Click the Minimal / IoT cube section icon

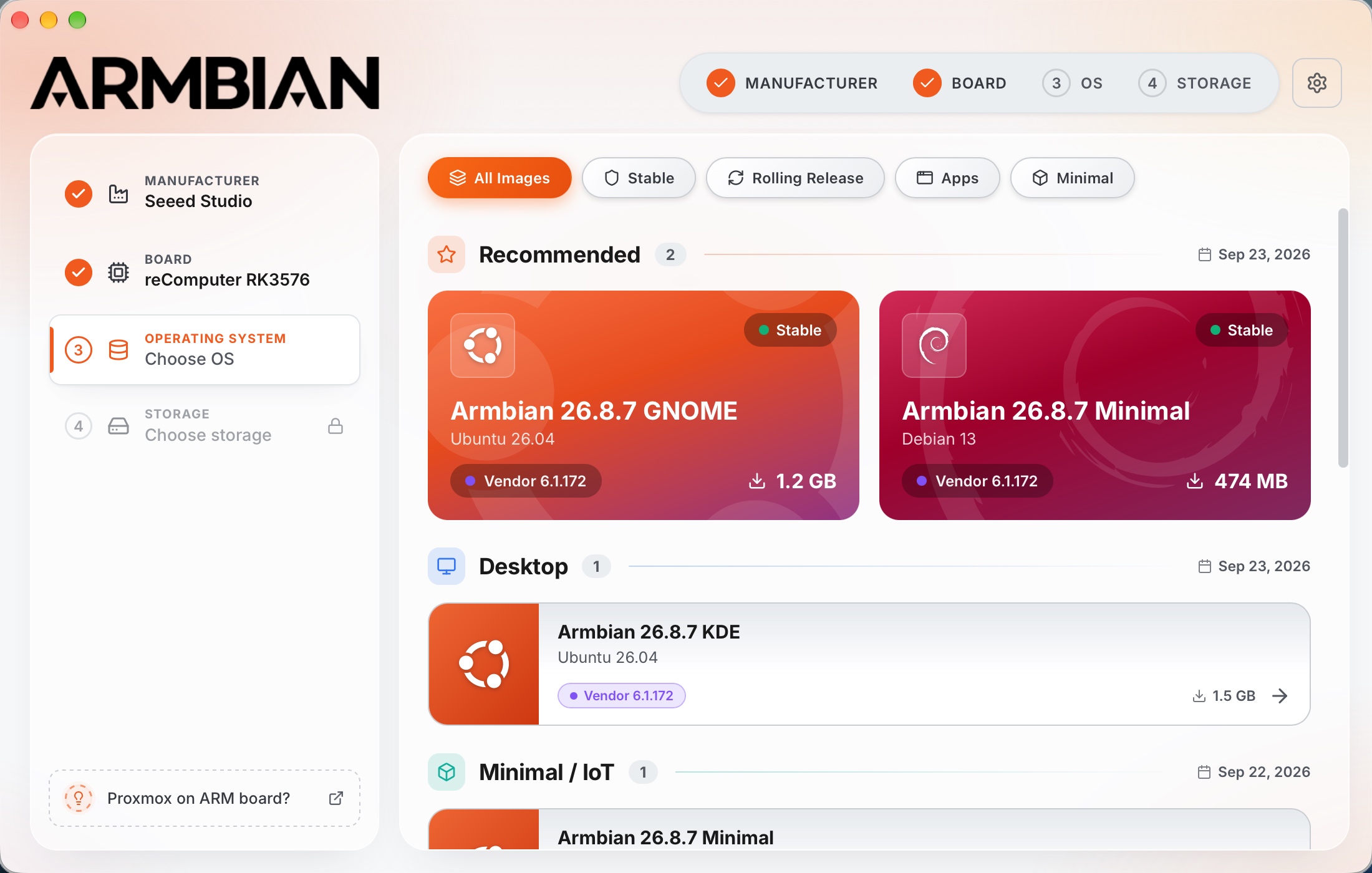pos(447,772)
